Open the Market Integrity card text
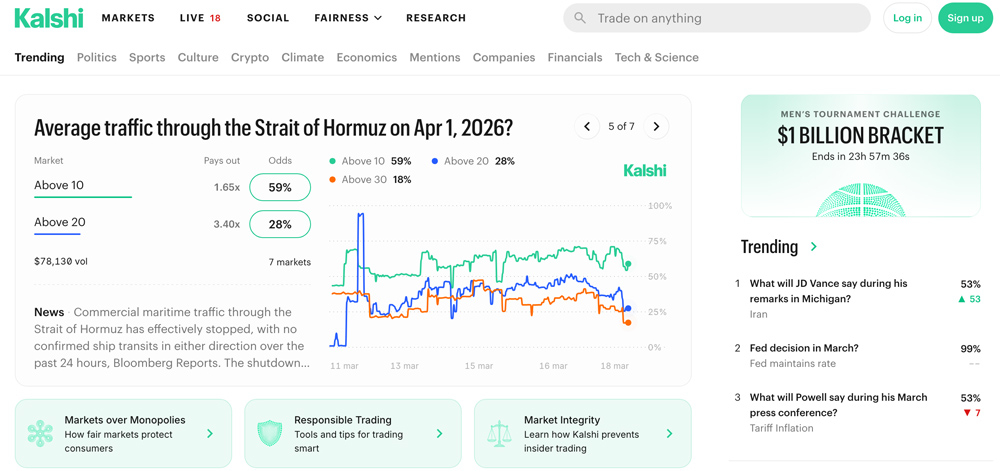This screenshot has width=1000, height=471. 582,434
